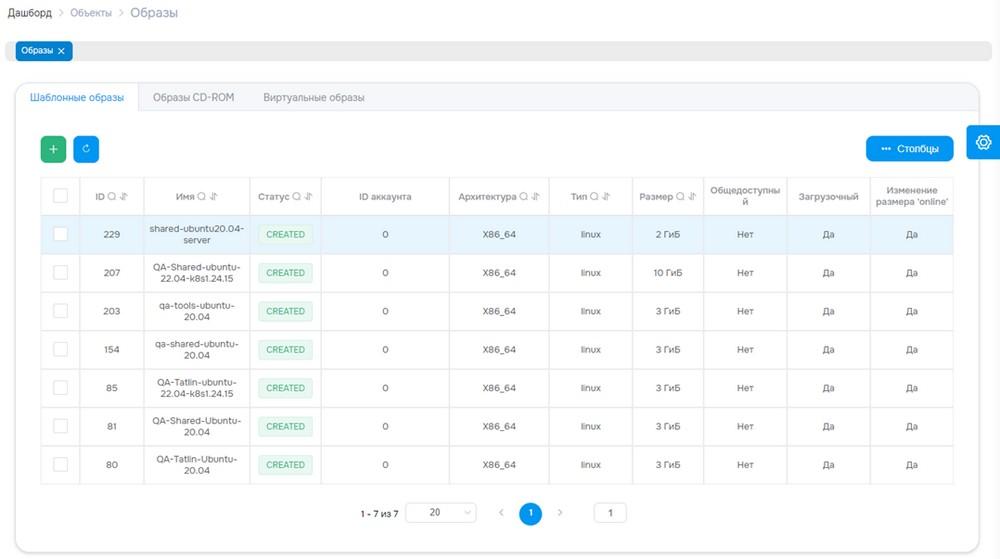Toggle the select-all checkbox in table header
The height and width of the screenshot is (559, 1000).
(x=61, y=196)
